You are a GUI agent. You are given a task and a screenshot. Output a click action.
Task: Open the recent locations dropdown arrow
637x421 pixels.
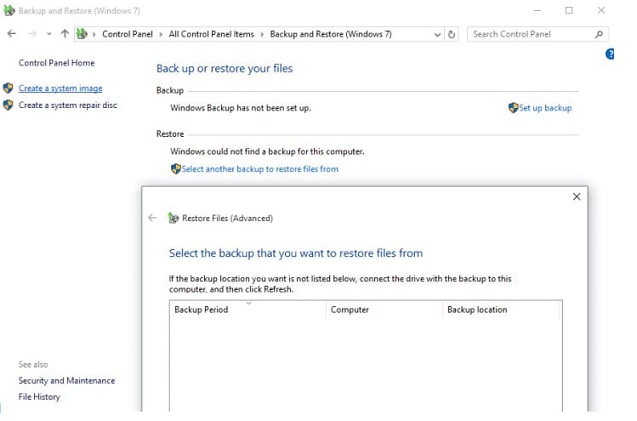pos(49,34)
